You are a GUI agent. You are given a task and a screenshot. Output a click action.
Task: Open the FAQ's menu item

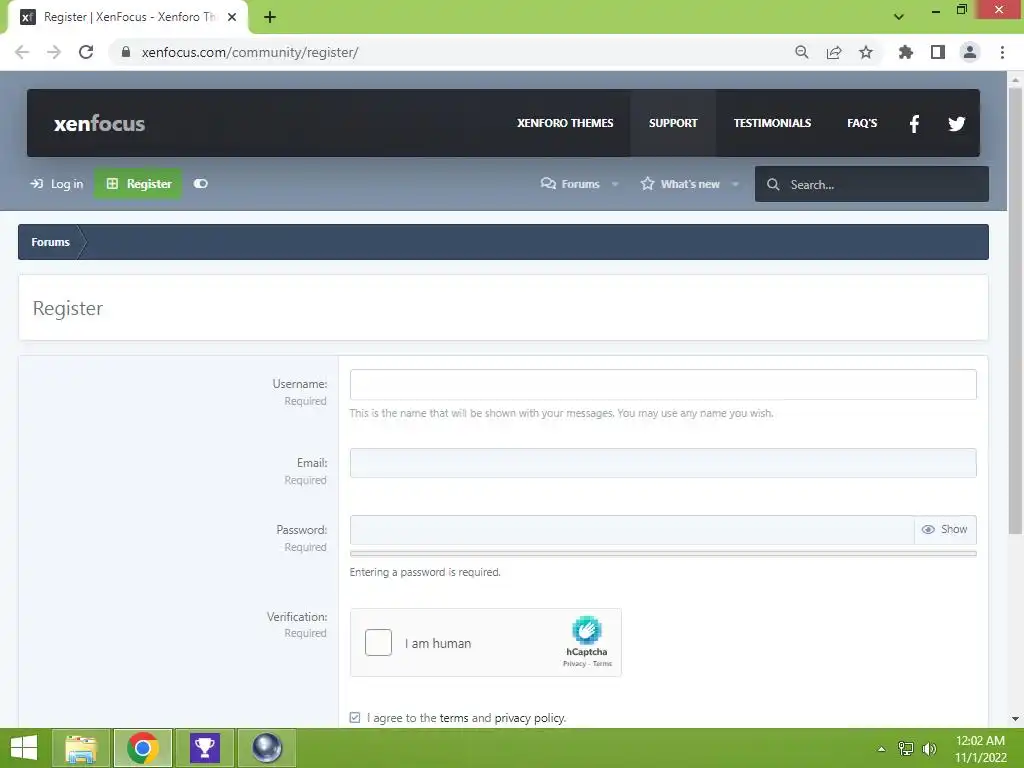(x=862, y=123)
